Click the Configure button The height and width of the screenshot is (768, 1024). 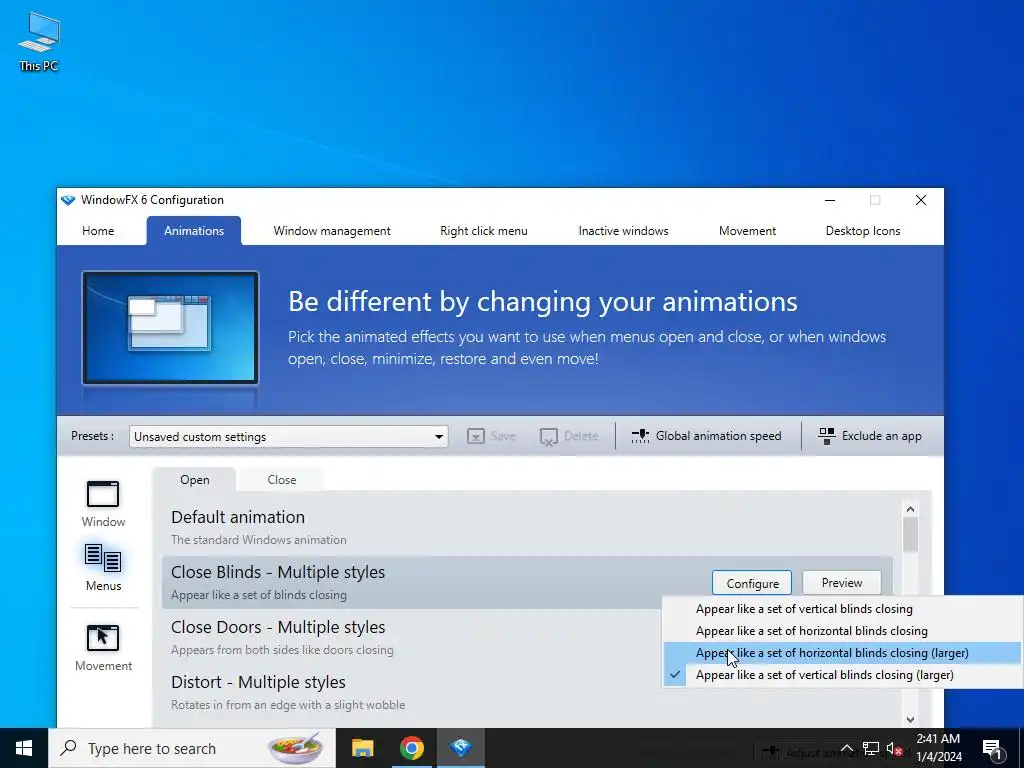[752, 583]
